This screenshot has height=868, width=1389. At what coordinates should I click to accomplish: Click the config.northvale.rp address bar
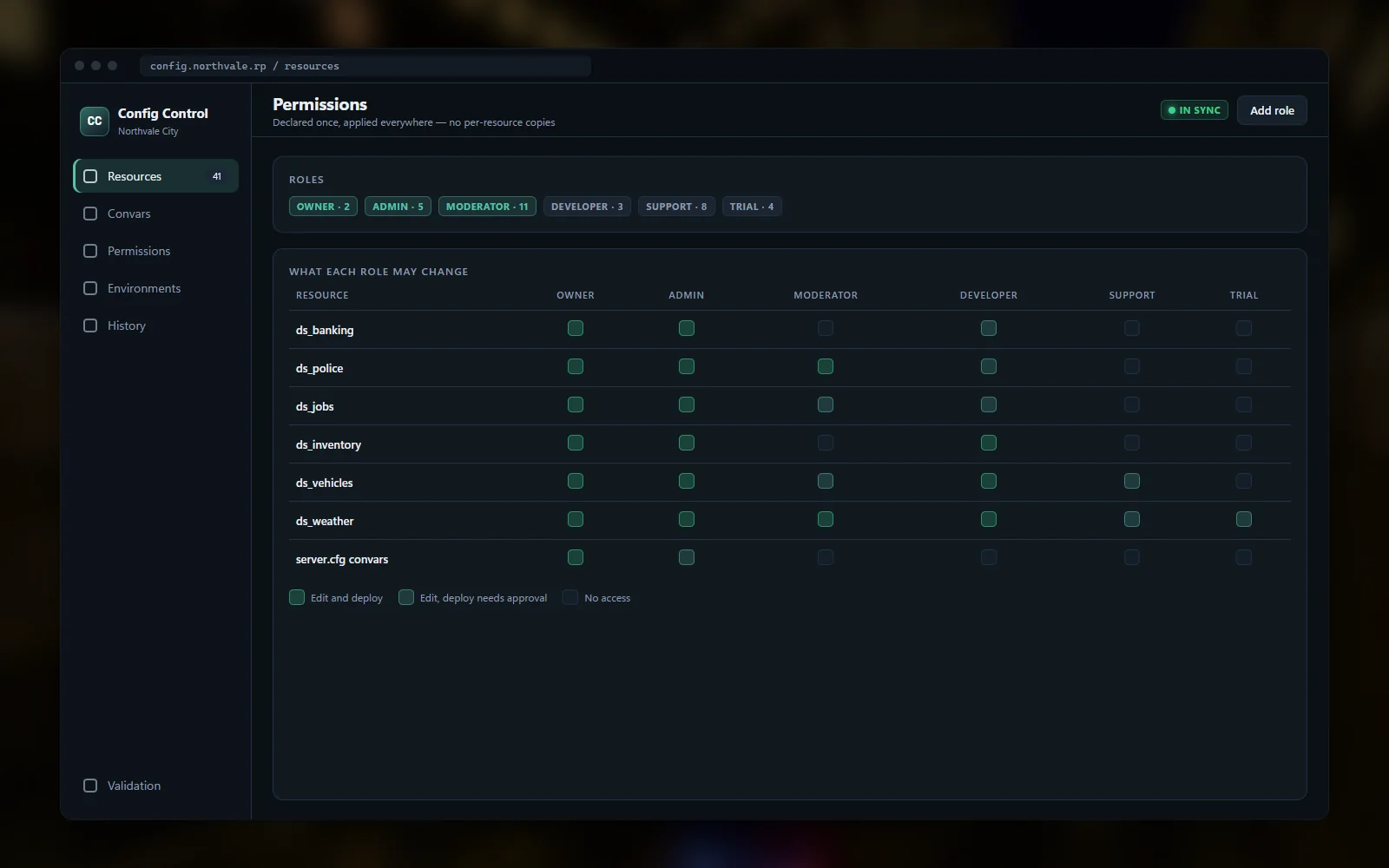(x=365, y=66)
